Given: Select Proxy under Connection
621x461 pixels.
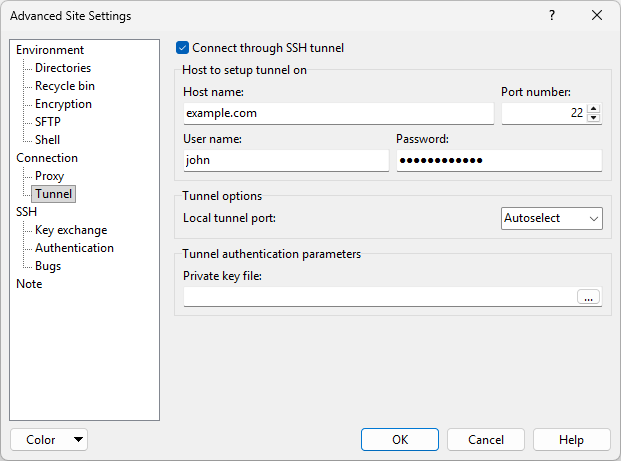Looking at the screenshot, I should 49,176.
